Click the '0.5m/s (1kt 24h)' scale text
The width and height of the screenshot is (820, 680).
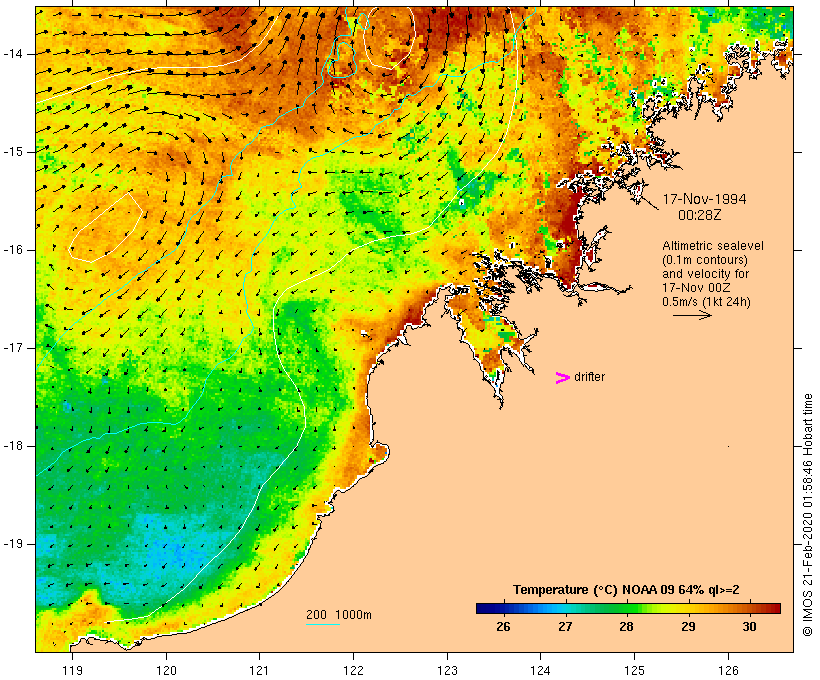pos(707,302)
